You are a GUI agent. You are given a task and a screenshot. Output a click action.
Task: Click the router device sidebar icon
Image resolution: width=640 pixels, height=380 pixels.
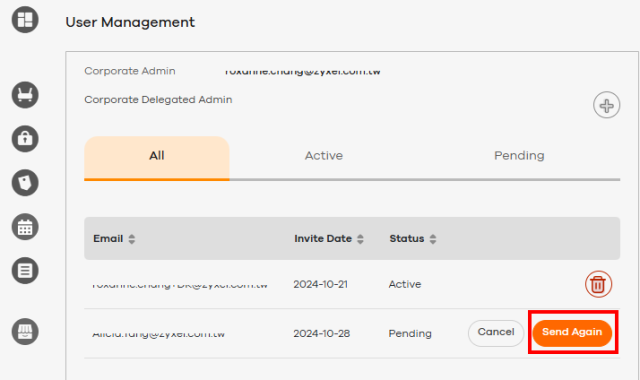[x=25, y=95]
